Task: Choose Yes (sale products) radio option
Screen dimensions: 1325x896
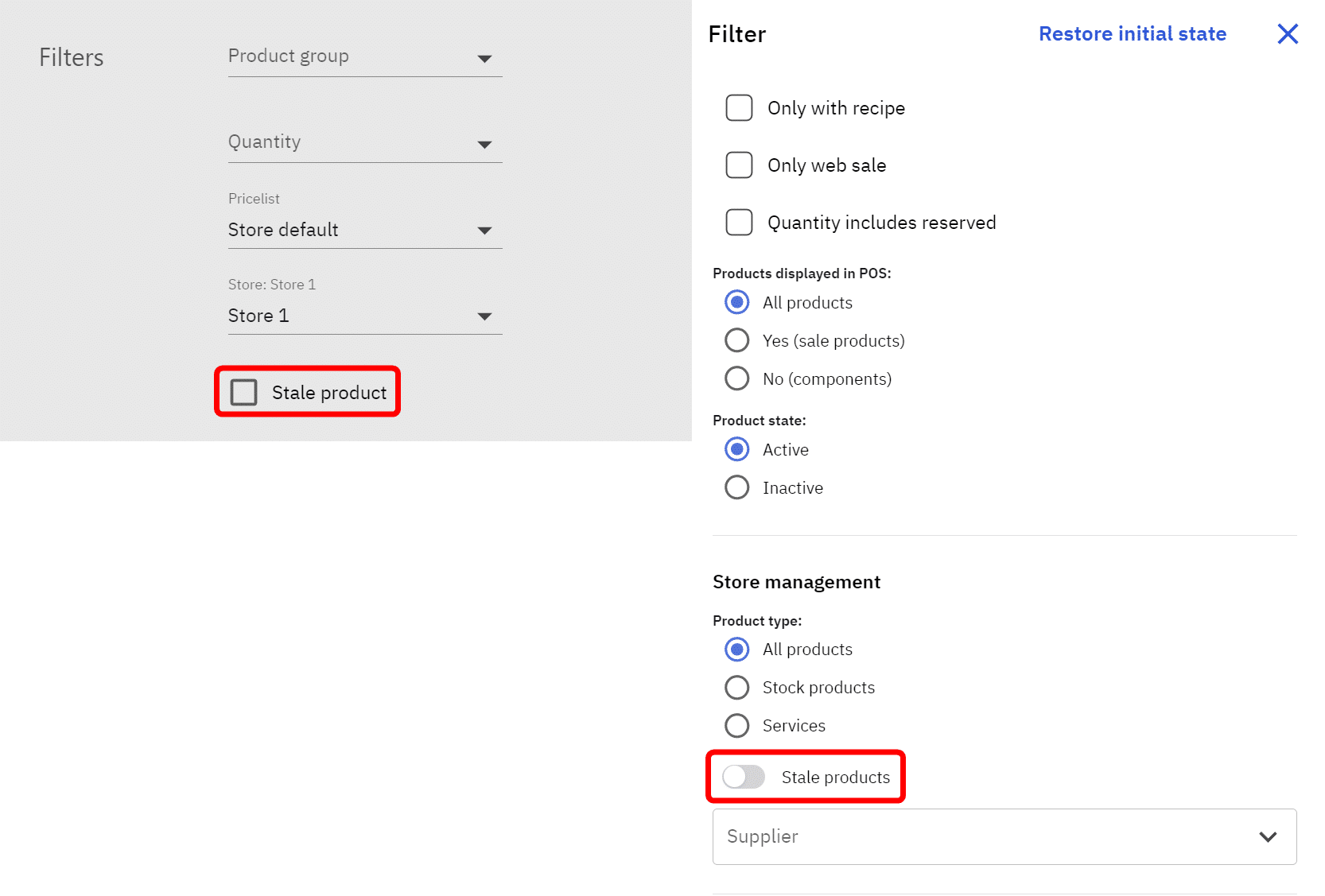Action: click(x=737, y=341)
